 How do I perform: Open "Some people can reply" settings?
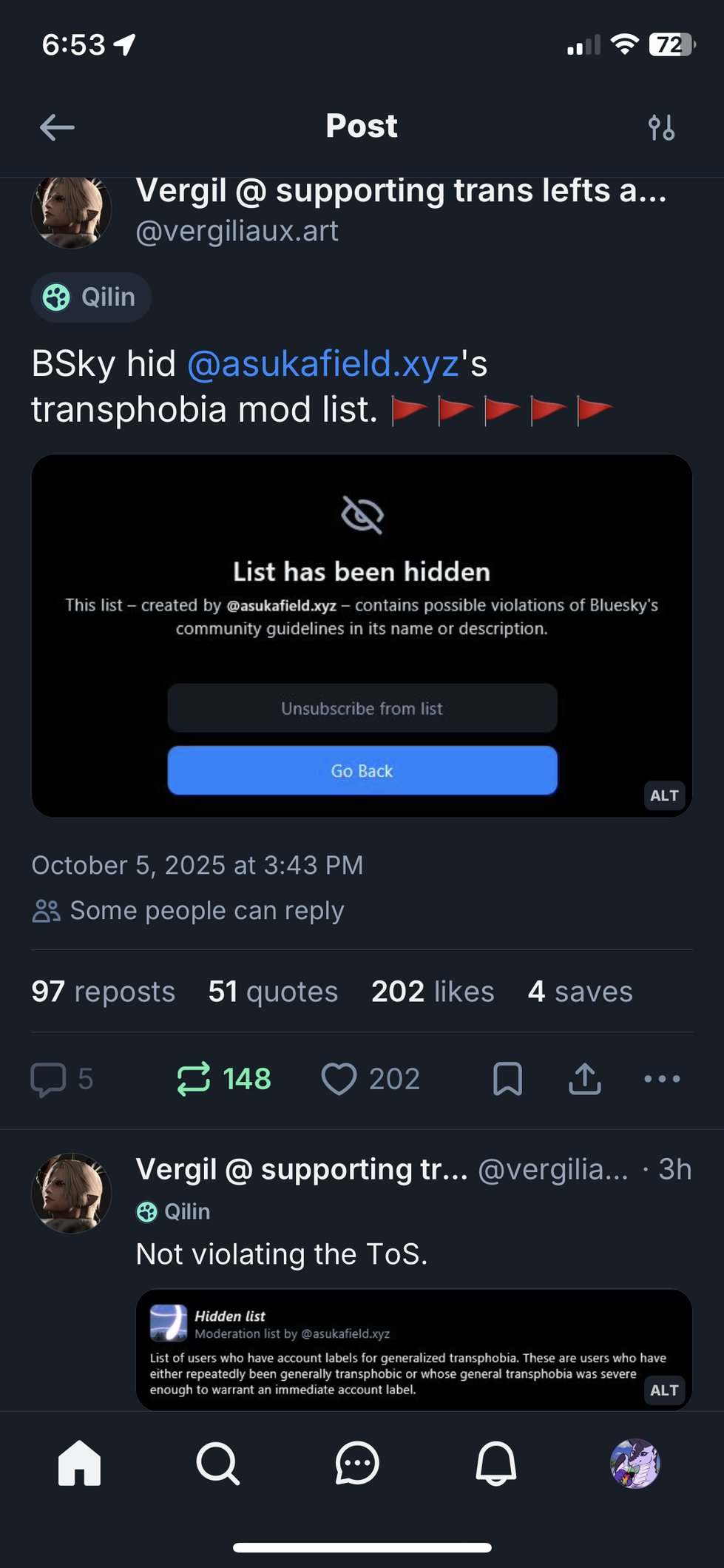click(x=189, y=911)
